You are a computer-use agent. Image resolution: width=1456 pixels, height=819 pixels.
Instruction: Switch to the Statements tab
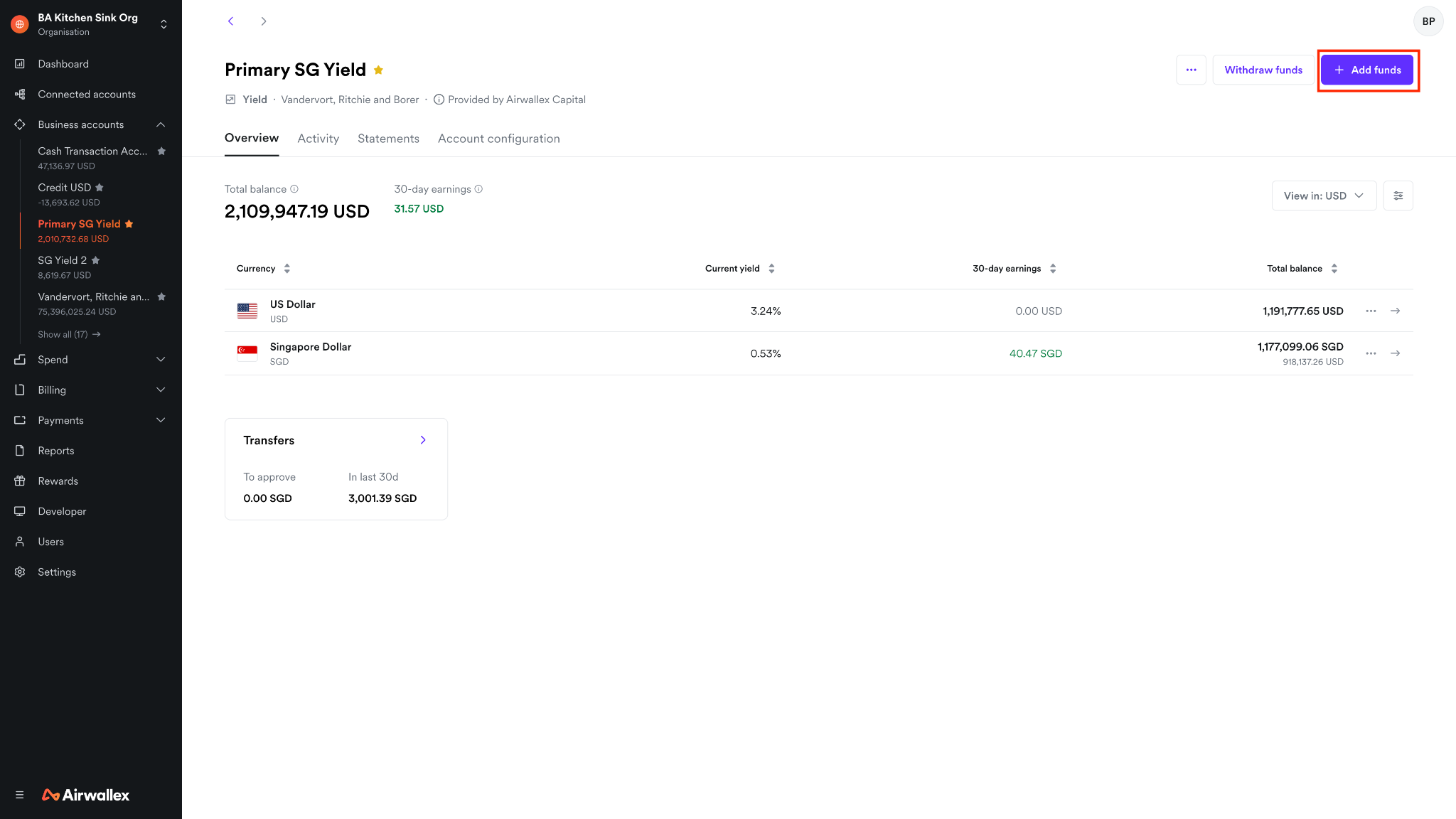click(x=388, y=139)
